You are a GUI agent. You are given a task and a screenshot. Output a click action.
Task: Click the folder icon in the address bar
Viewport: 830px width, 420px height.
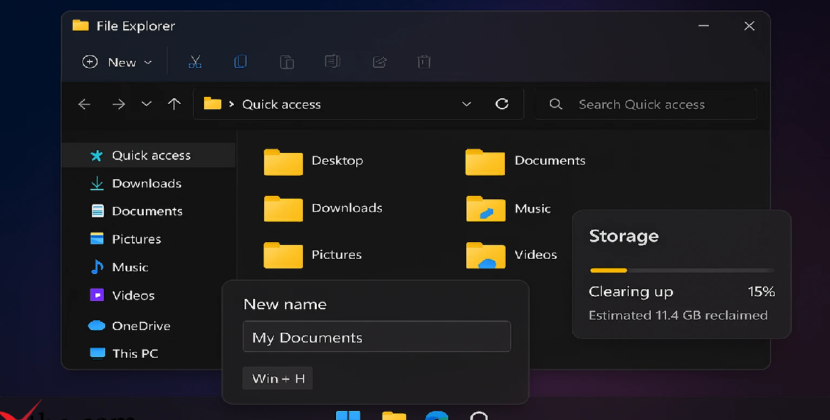tap(212, 103)
